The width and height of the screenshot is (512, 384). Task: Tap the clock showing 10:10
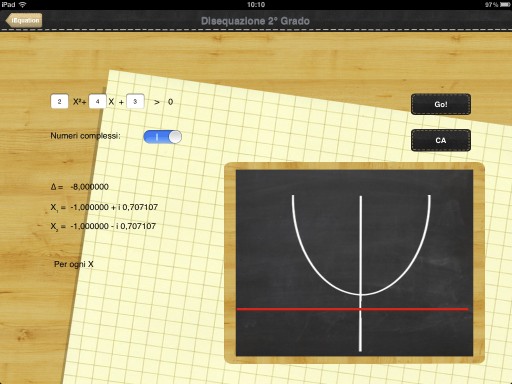tap(256, 5)
